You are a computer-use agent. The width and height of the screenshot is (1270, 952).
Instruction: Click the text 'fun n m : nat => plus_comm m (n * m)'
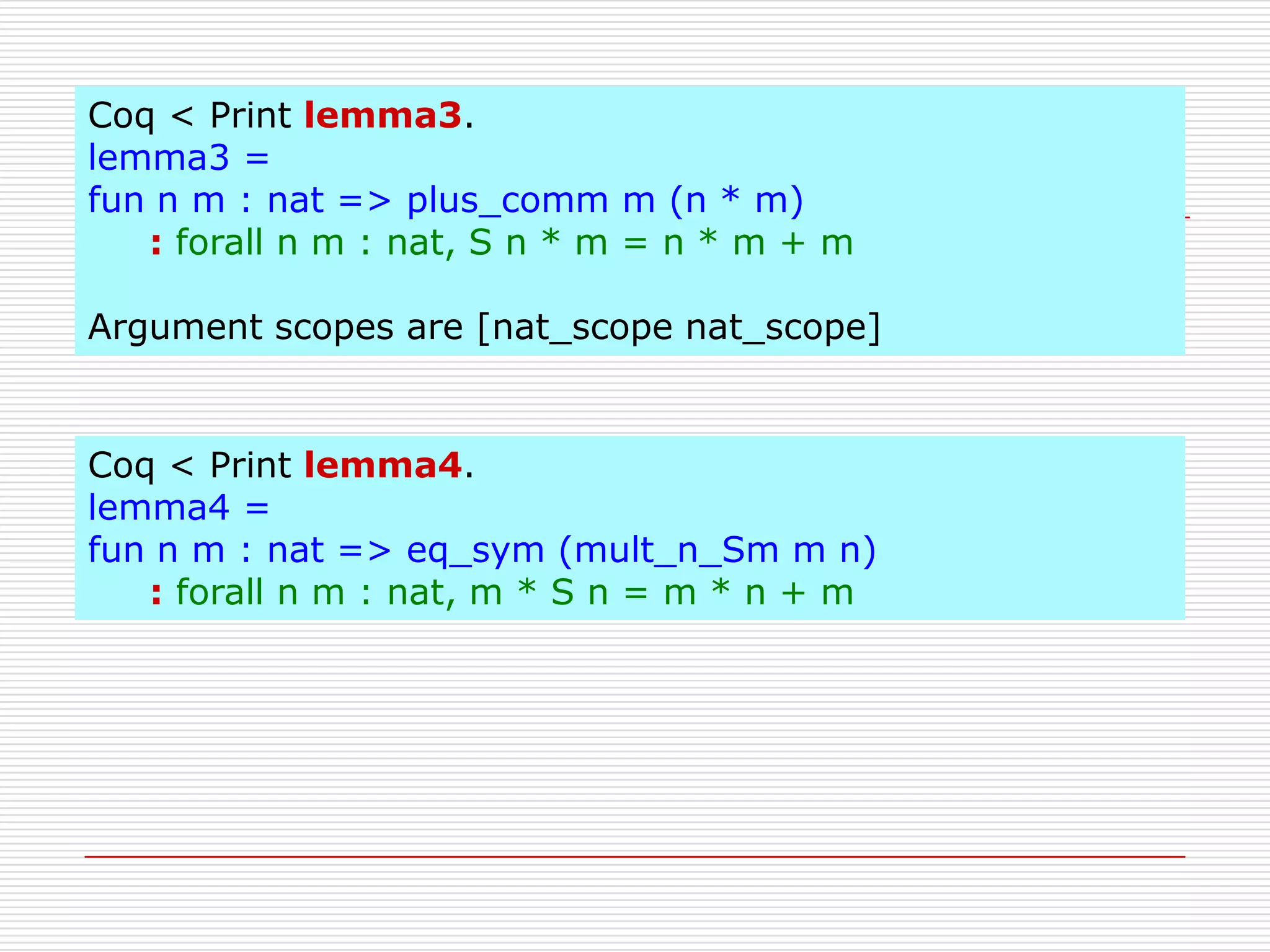[446, 200]
